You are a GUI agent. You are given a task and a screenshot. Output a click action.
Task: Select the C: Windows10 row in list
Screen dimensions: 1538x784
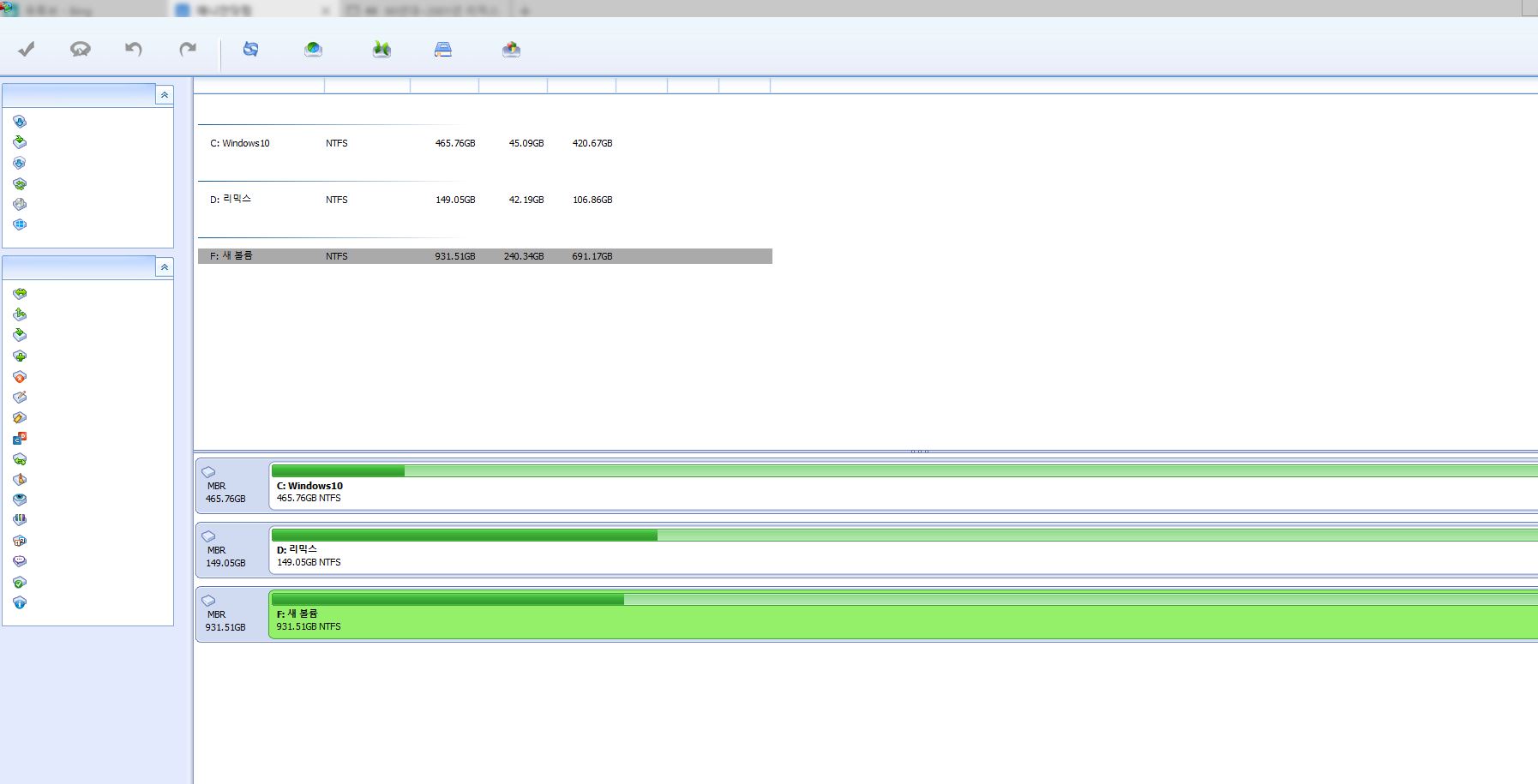tap(485, 143)
